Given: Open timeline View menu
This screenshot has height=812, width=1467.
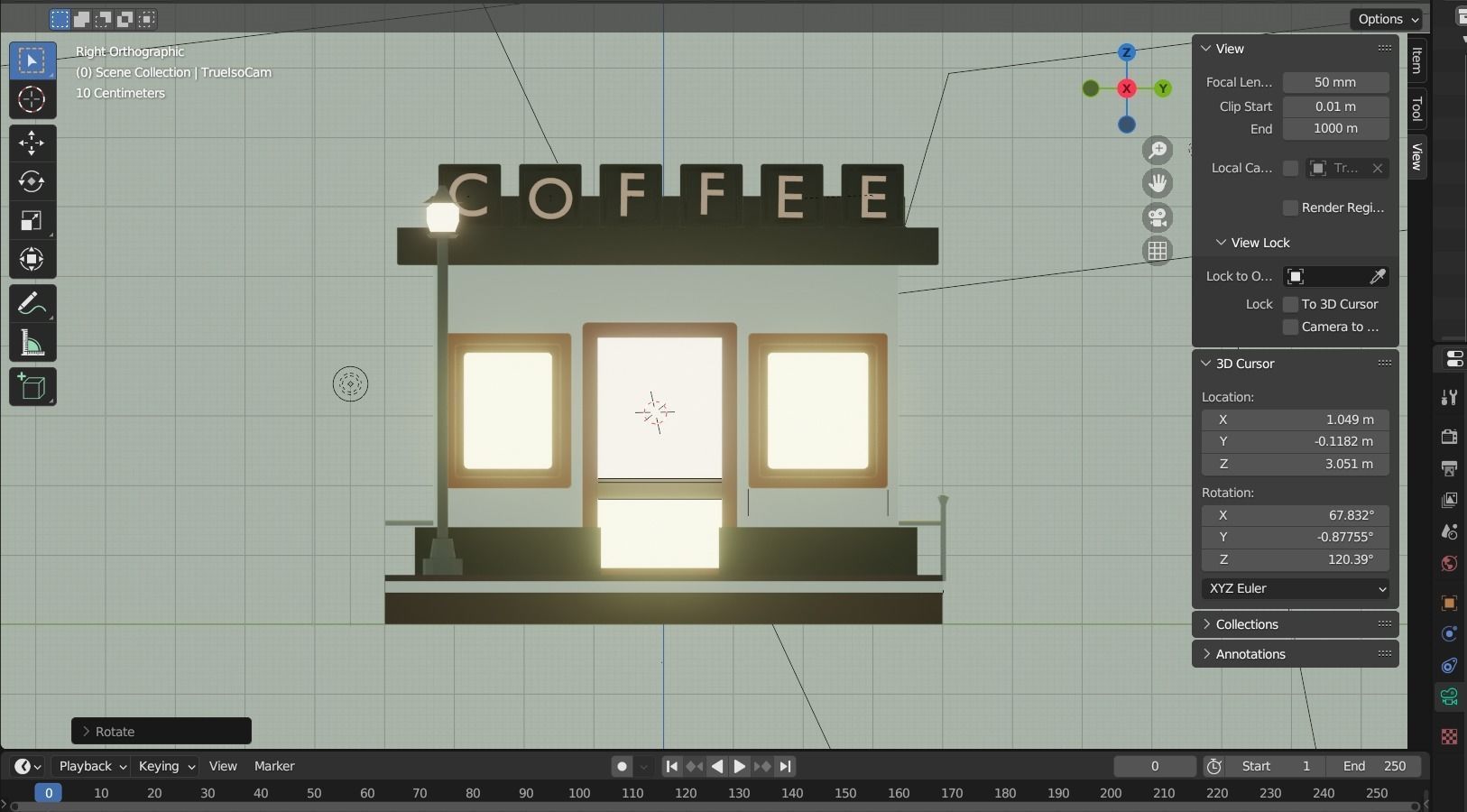Looking at the screenshot, I should [x=223, y=766].
